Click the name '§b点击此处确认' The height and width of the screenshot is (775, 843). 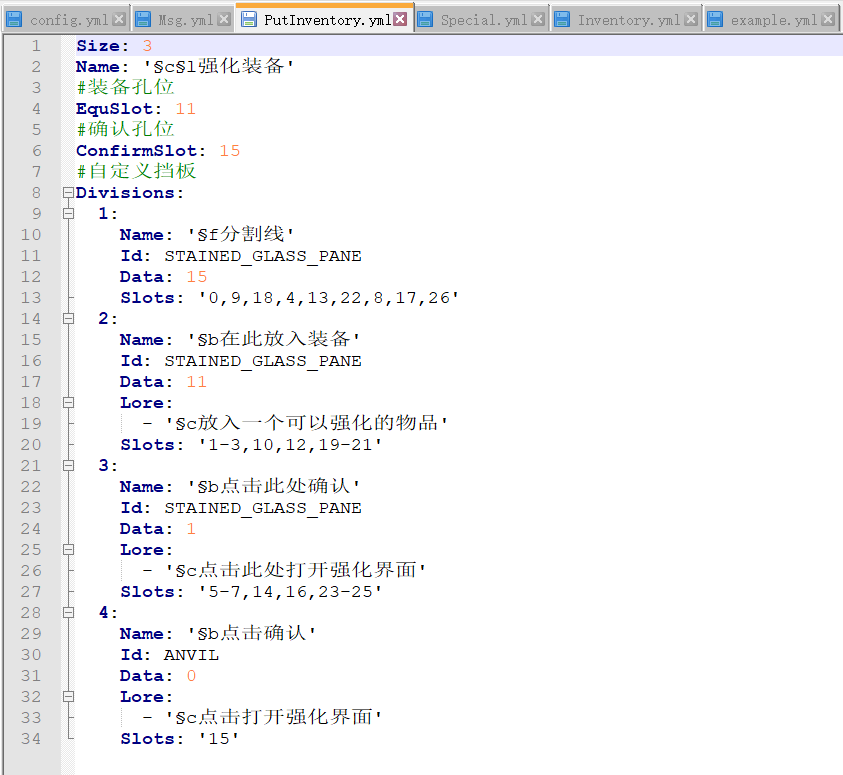[x=274, y=486]
